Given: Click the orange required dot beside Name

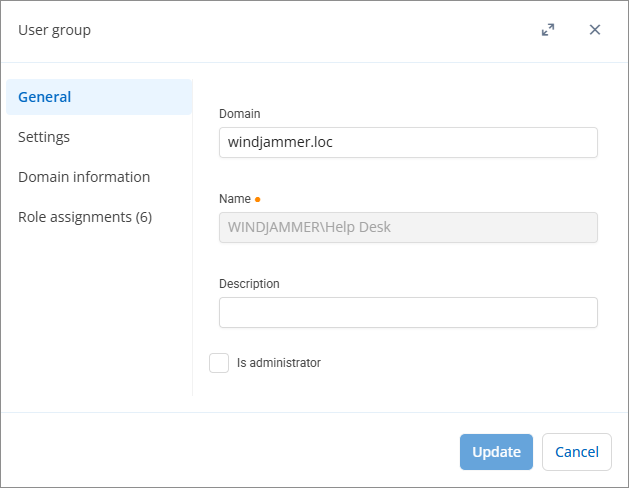Looking at the screenshot, I should point(258,199).
